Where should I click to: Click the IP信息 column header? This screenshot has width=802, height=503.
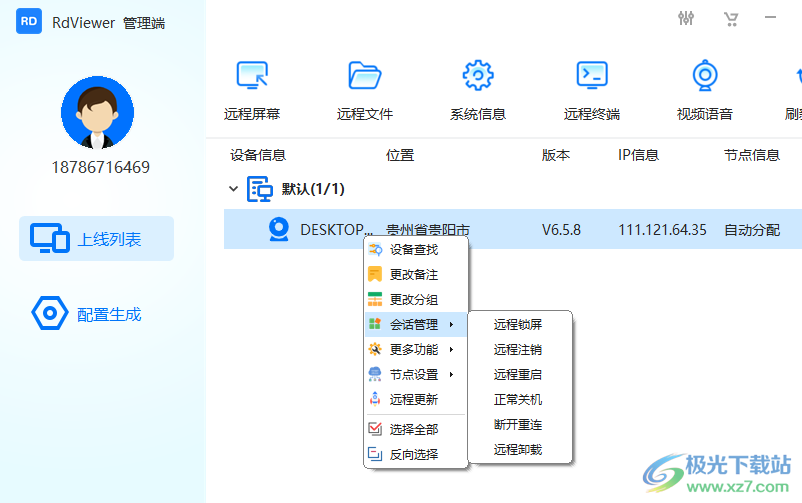point(638,155)
